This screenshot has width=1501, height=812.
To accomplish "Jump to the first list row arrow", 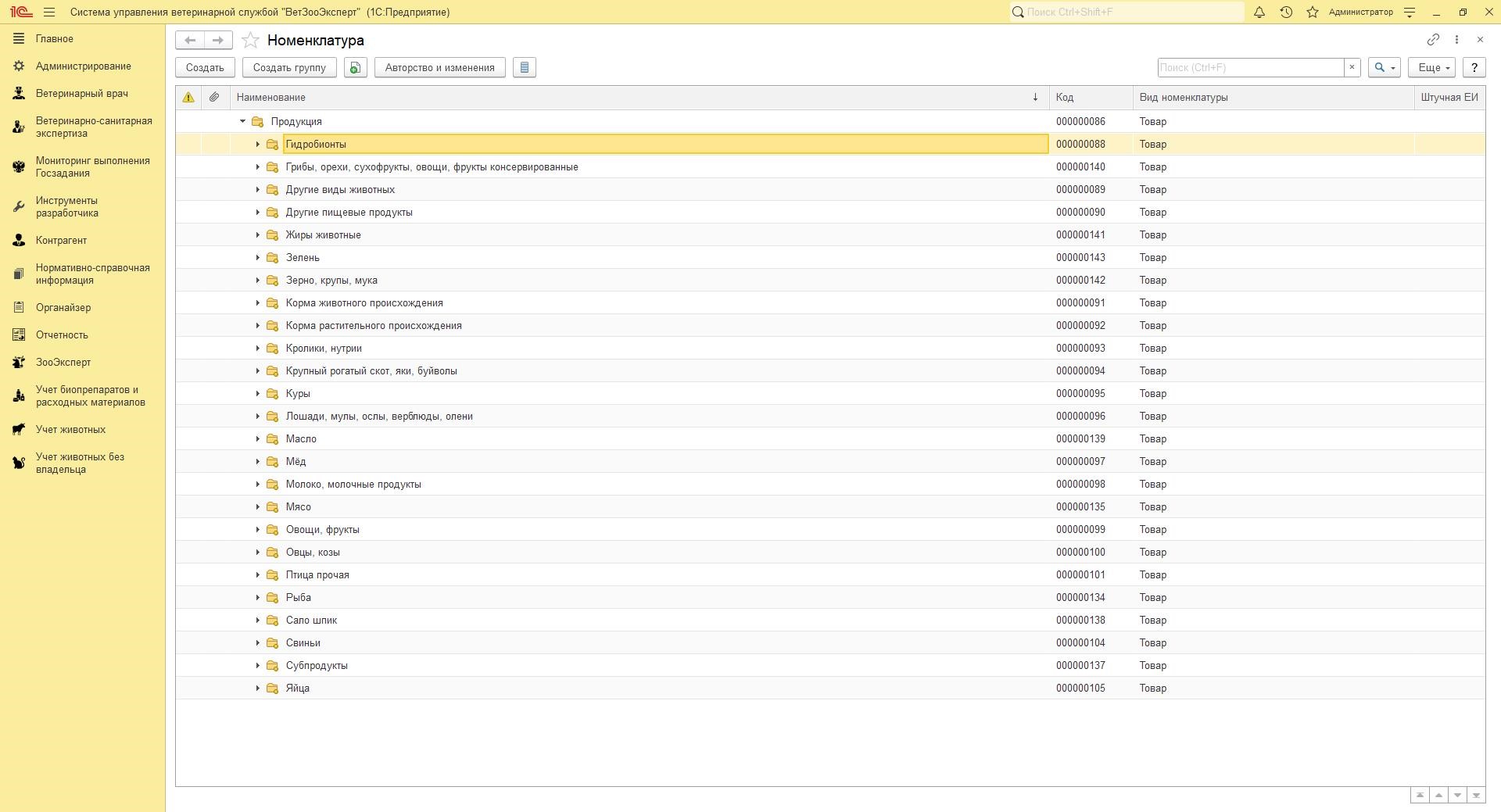I will 1420,796.
